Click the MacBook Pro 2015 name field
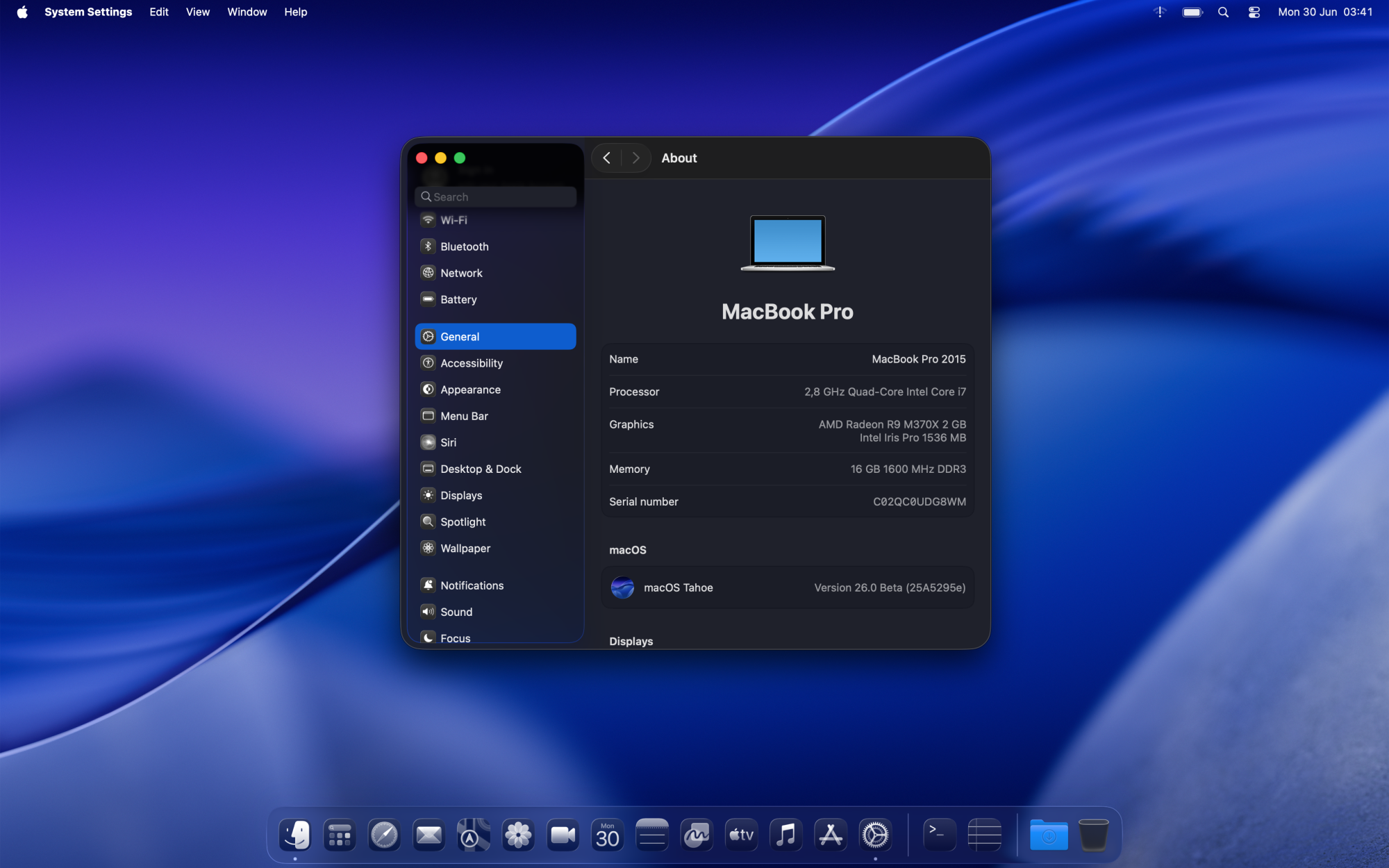Screen dimensions: 1389x868 (918, 359)
